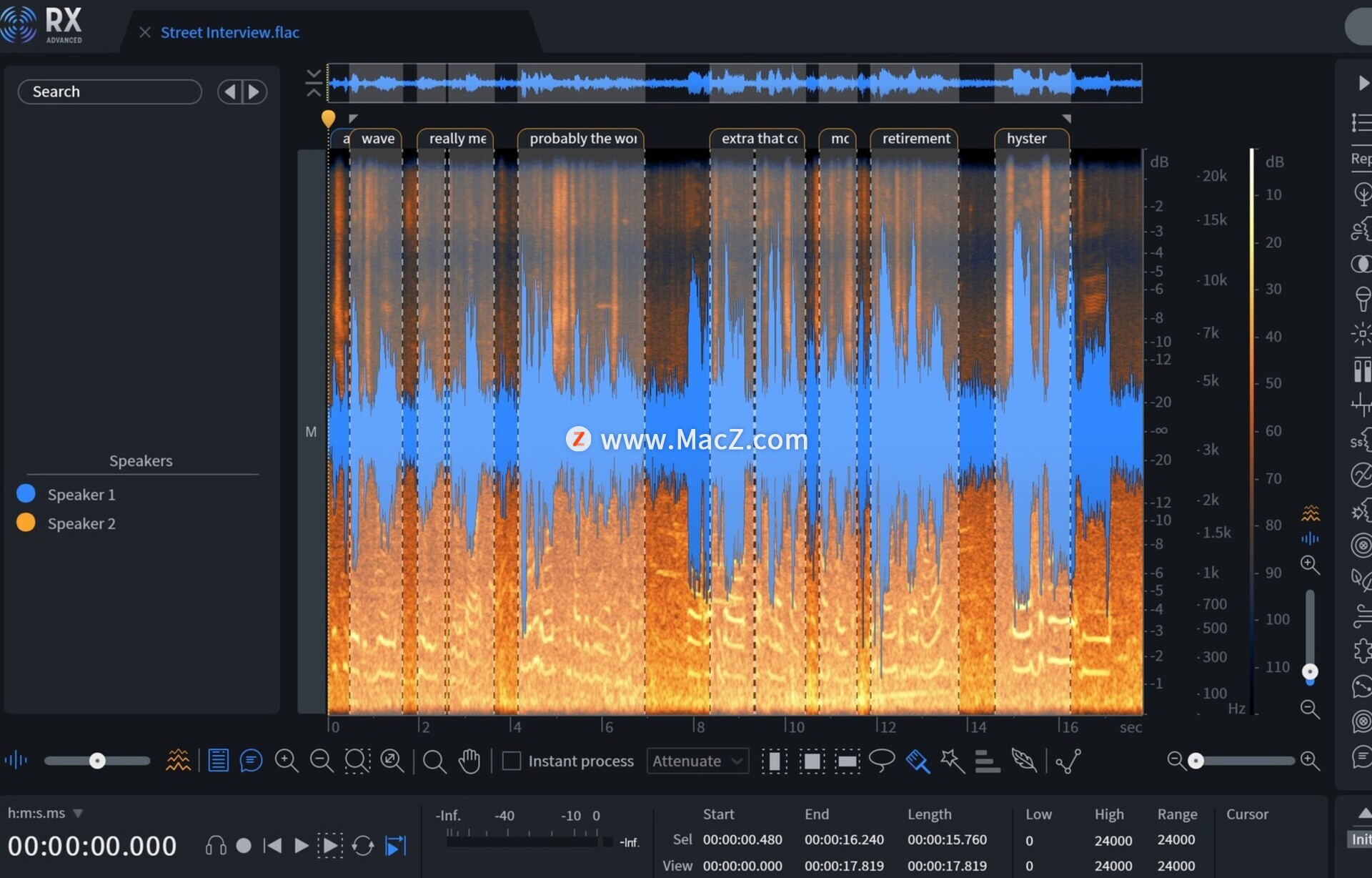Click the Record button
The image size is (1372, 878).
[244, 846]
